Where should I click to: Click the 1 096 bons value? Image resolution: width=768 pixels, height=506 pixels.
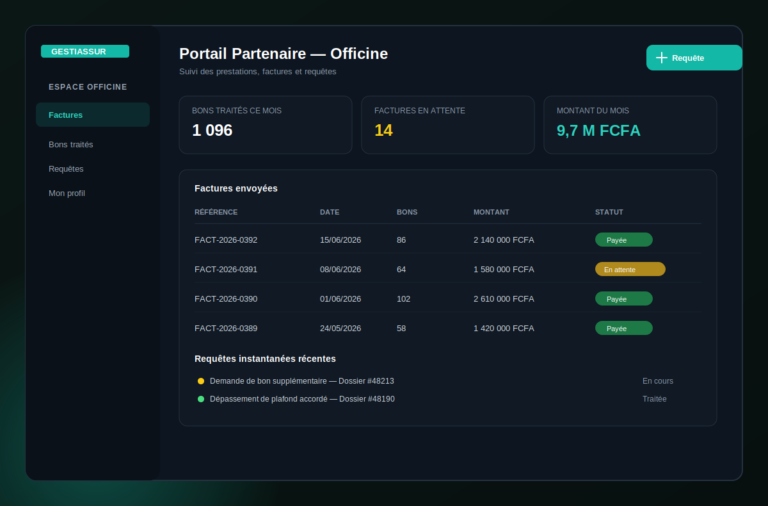[212, 130]
